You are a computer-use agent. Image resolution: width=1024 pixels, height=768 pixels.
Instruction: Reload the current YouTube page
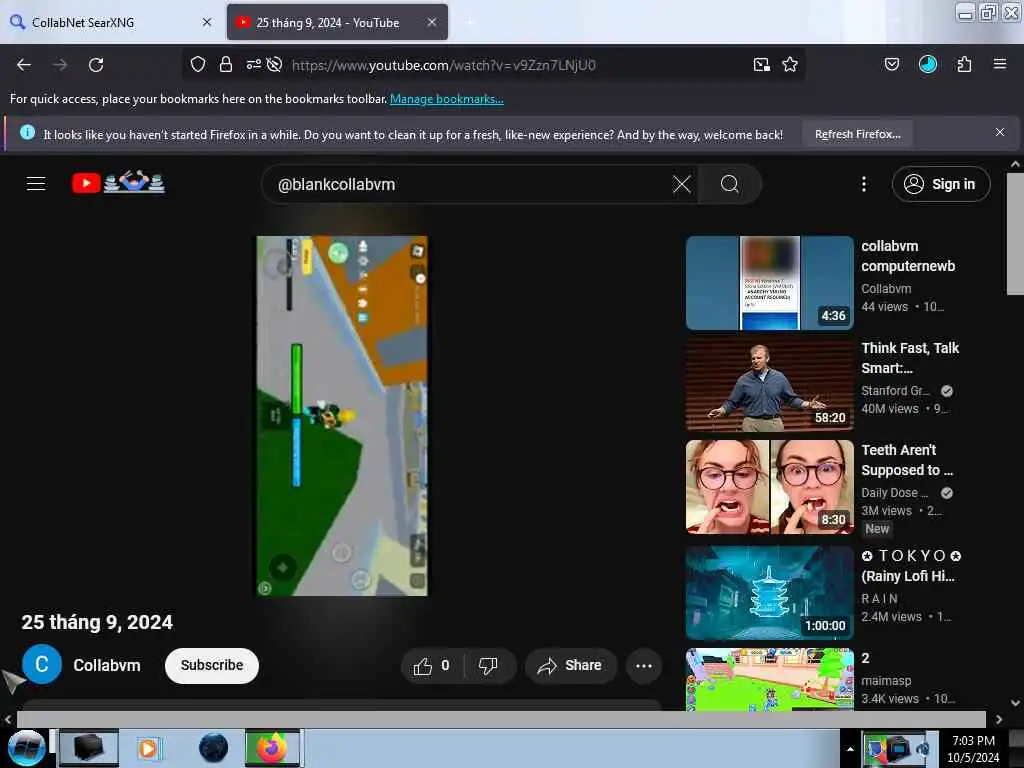(x=96, y=65)
